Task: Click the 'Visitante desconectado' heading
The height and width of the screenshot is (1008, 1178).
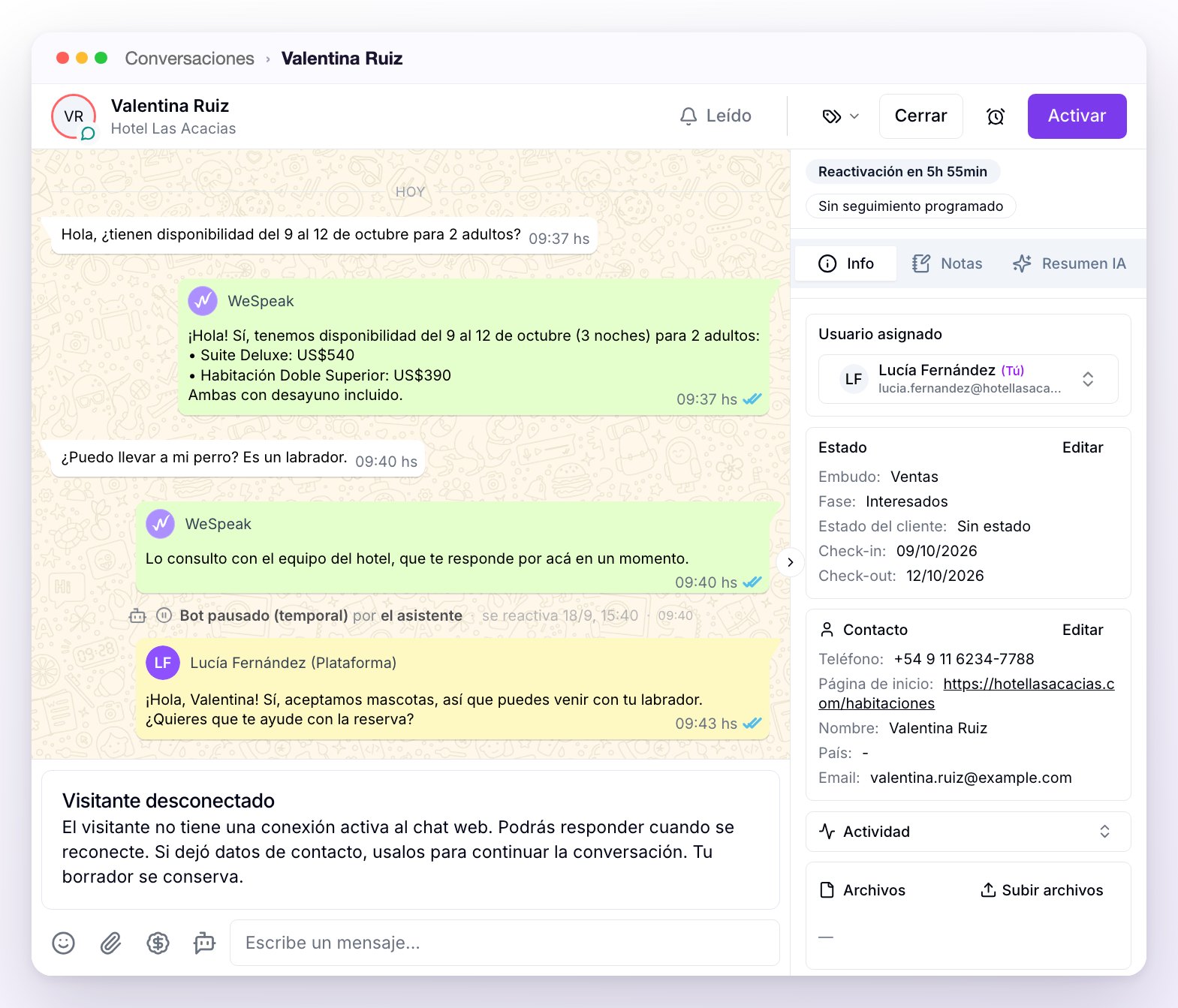Action: (168, 801)
